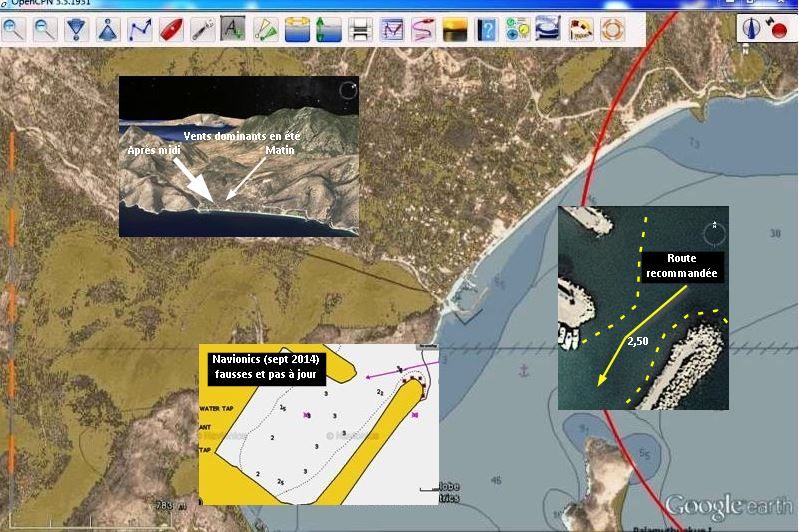Click the 'Route recommandée' label
The width and height of the screenshot is (799, 532).
click(x=682, y=265)
